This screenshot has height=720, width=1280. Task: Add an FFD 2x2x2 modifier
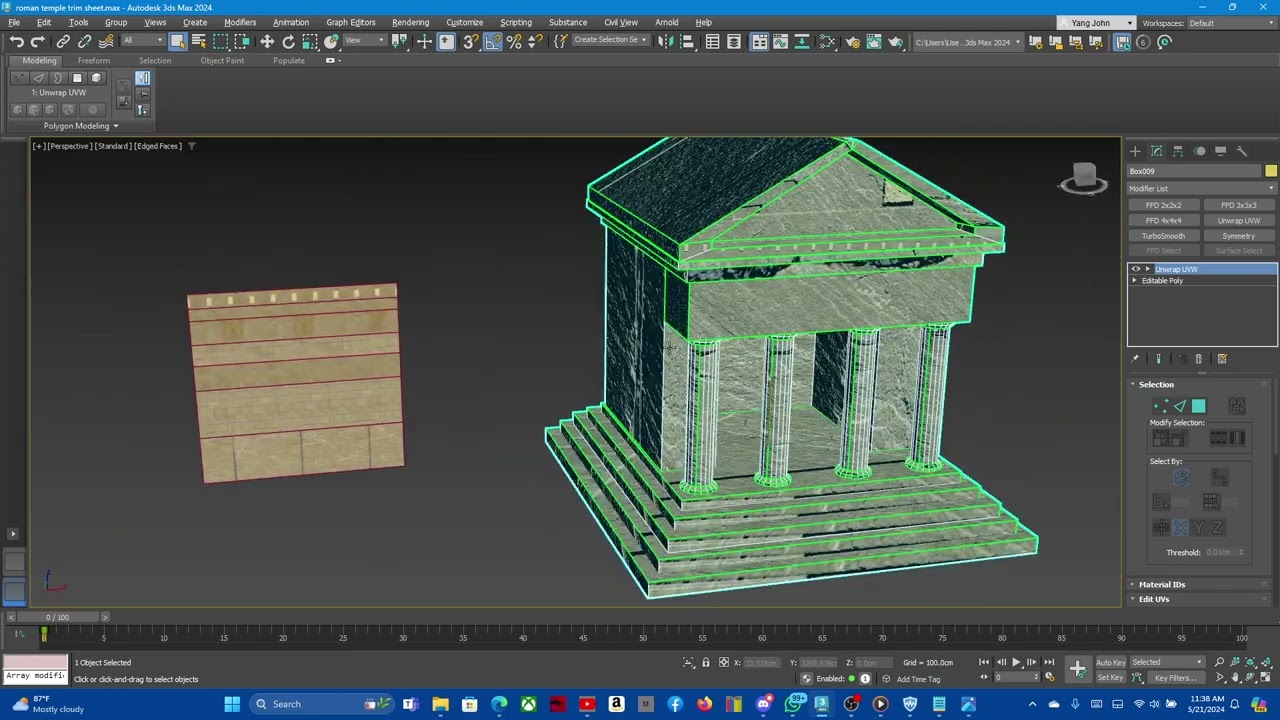(x=1163, y=205)
